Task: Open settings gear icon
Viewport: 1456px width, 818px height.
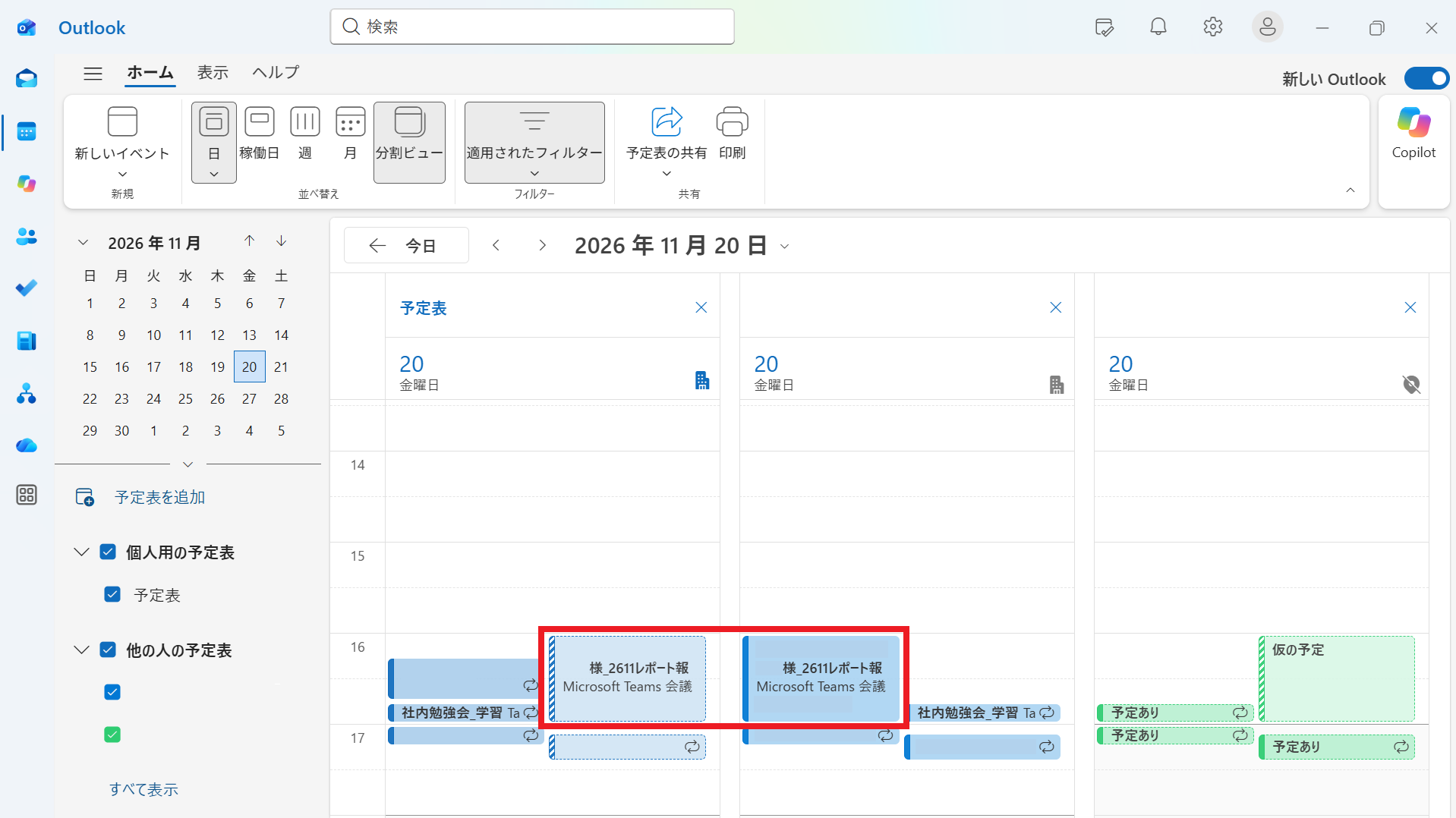Action: 1212,27
